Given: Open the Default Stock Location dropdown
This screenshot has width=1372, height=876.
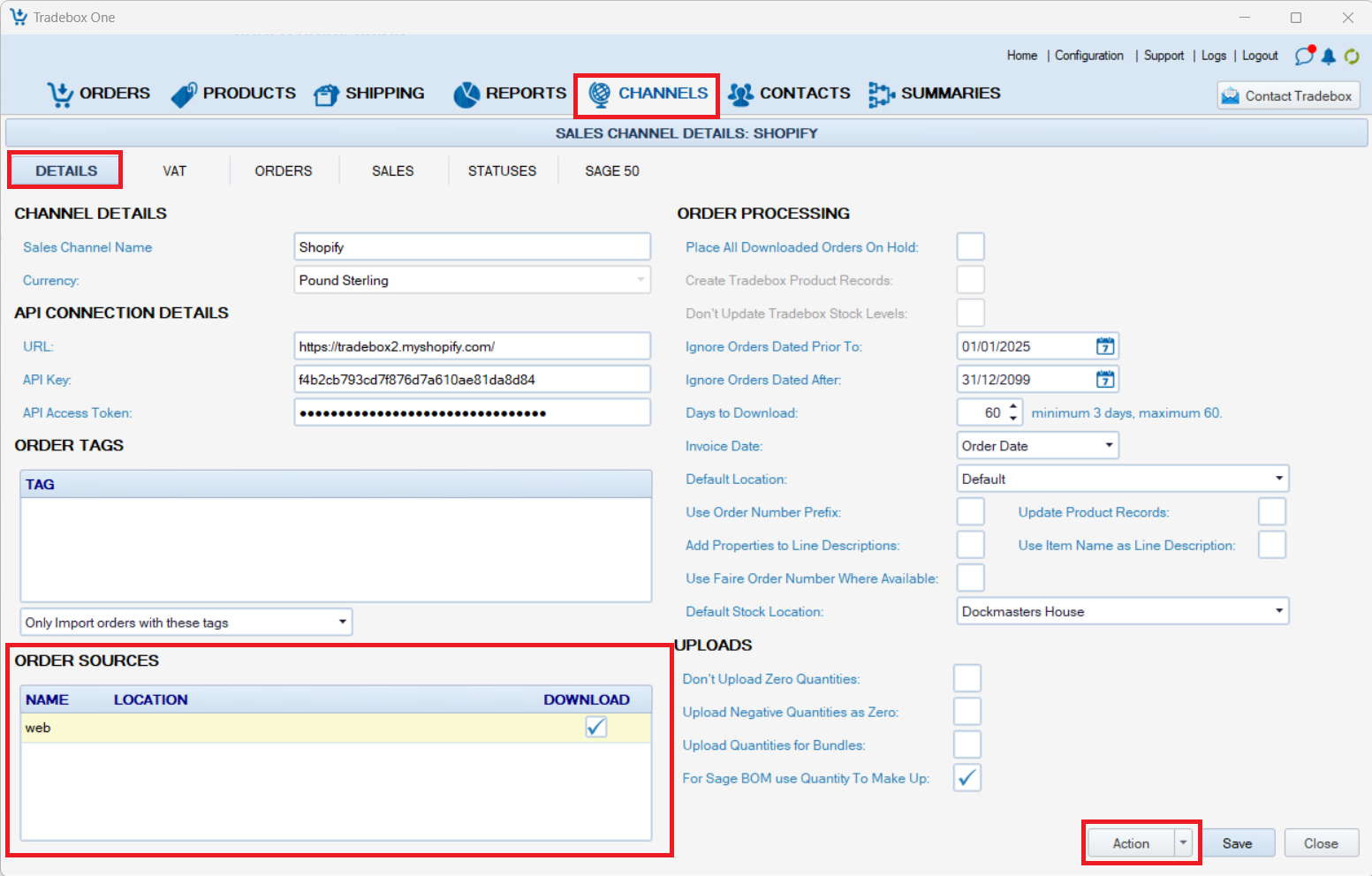Looking at the screenshot, I should point(1278,611).
